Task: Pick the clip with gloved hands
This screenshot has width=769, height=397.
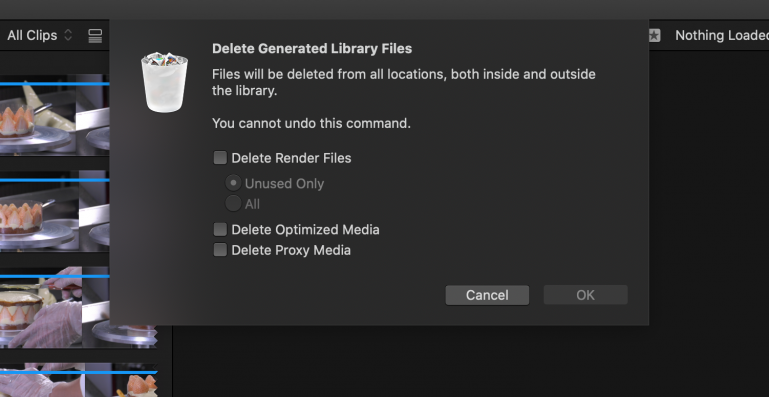Action: click(54, 308)
